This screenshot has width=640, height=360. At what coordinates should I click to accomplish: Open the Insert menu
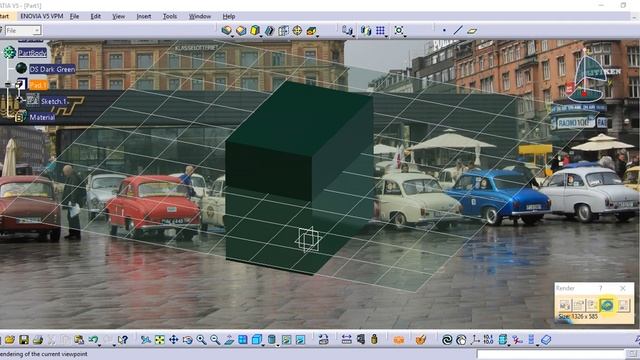(x=144, y=16)
